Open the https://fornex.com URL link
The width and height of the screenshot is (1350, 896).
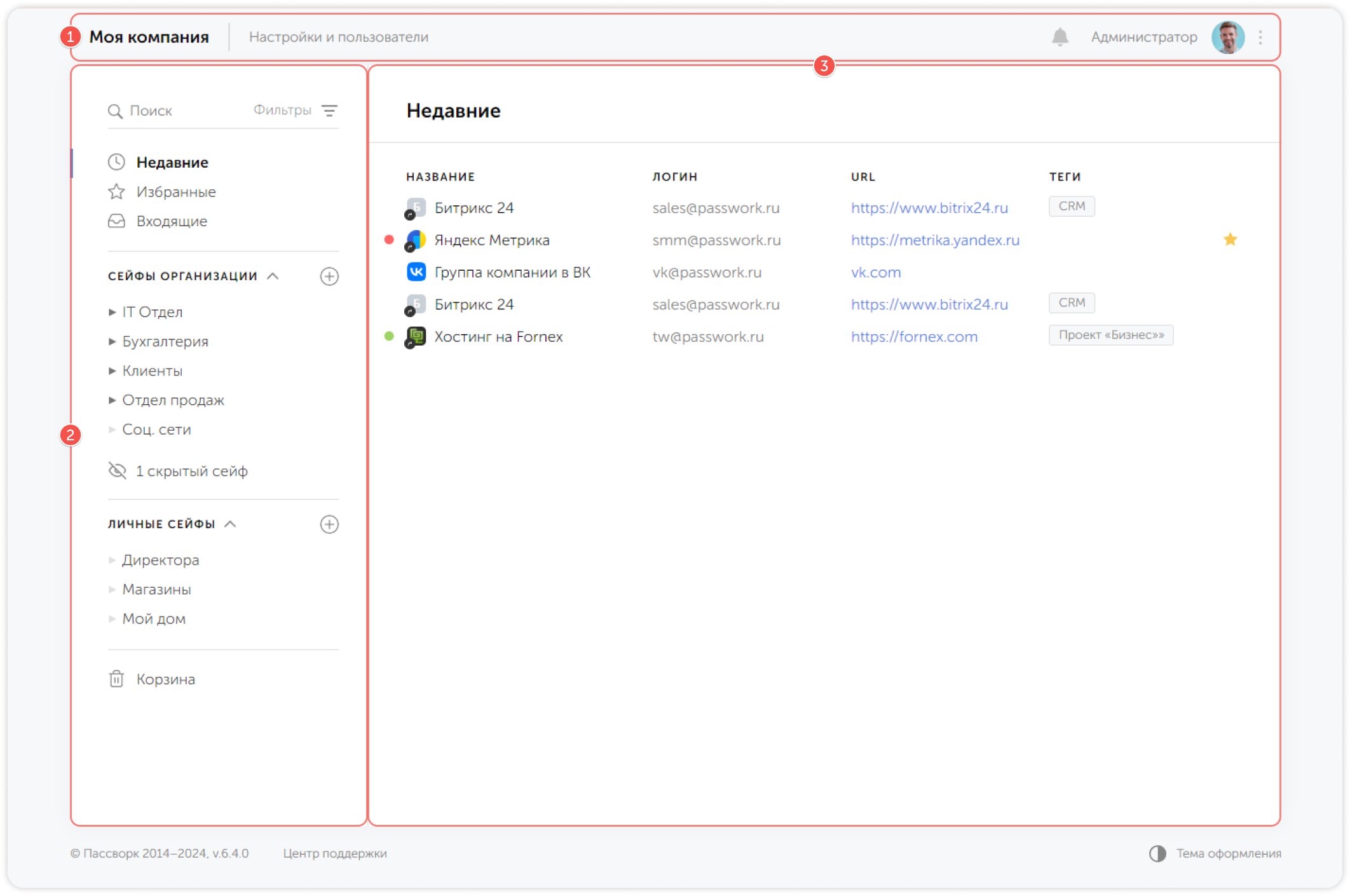click(913, 337)
